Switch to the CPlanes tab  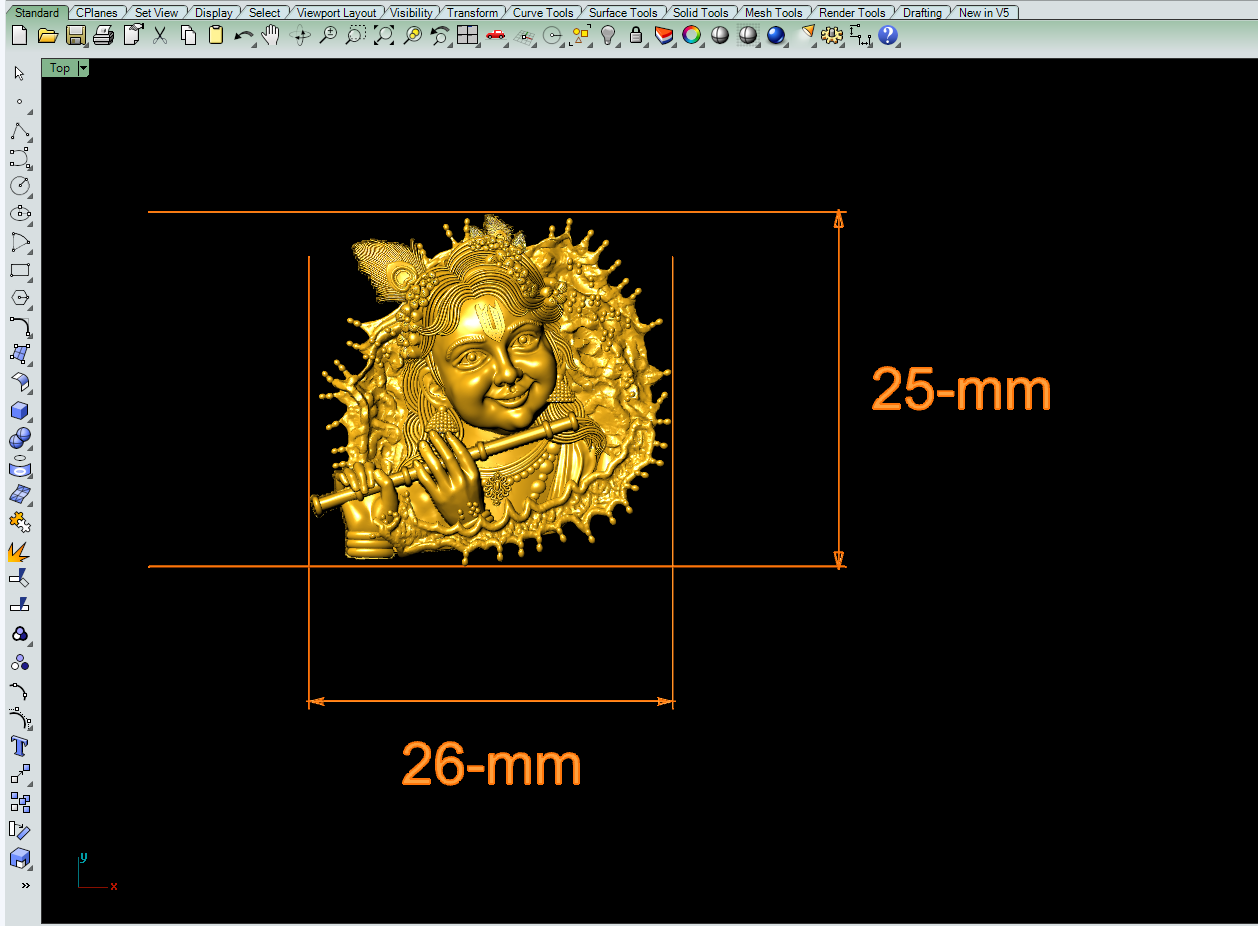(x=97, y=13)
